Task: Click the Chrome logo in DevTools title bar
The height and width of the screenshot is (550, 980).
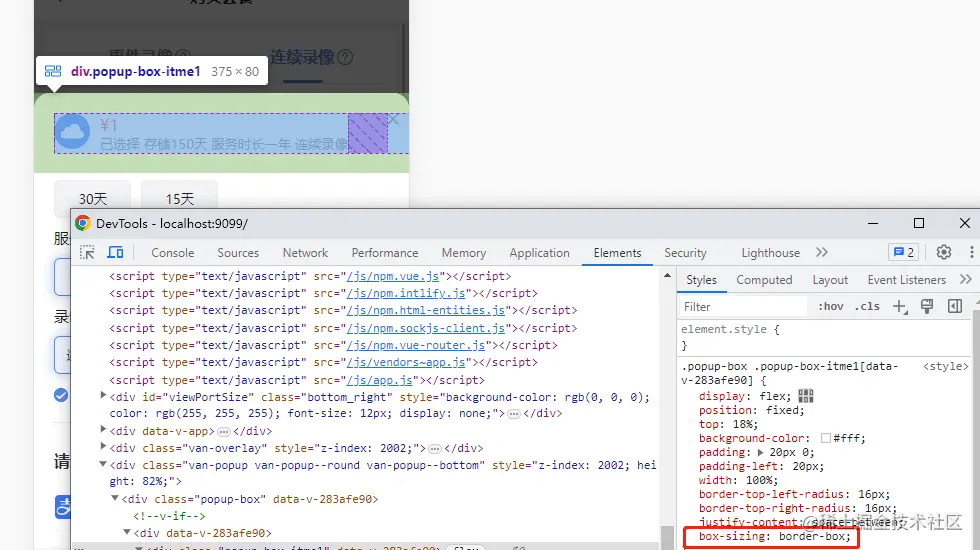Action: click(x=82, y=223)
